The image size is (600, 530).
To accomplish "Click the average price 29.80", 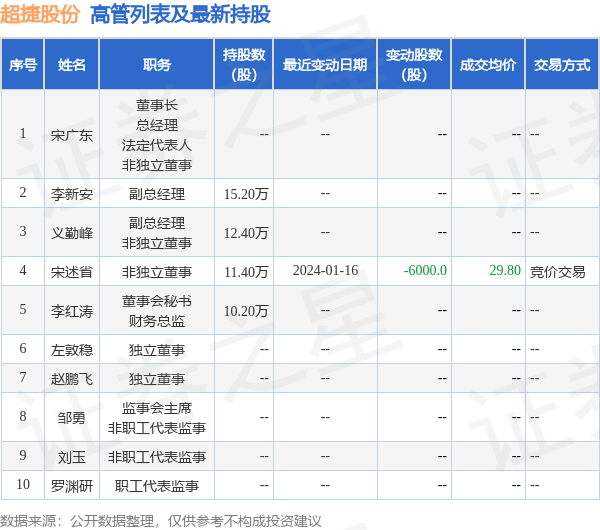I will (x=505, y=270).
